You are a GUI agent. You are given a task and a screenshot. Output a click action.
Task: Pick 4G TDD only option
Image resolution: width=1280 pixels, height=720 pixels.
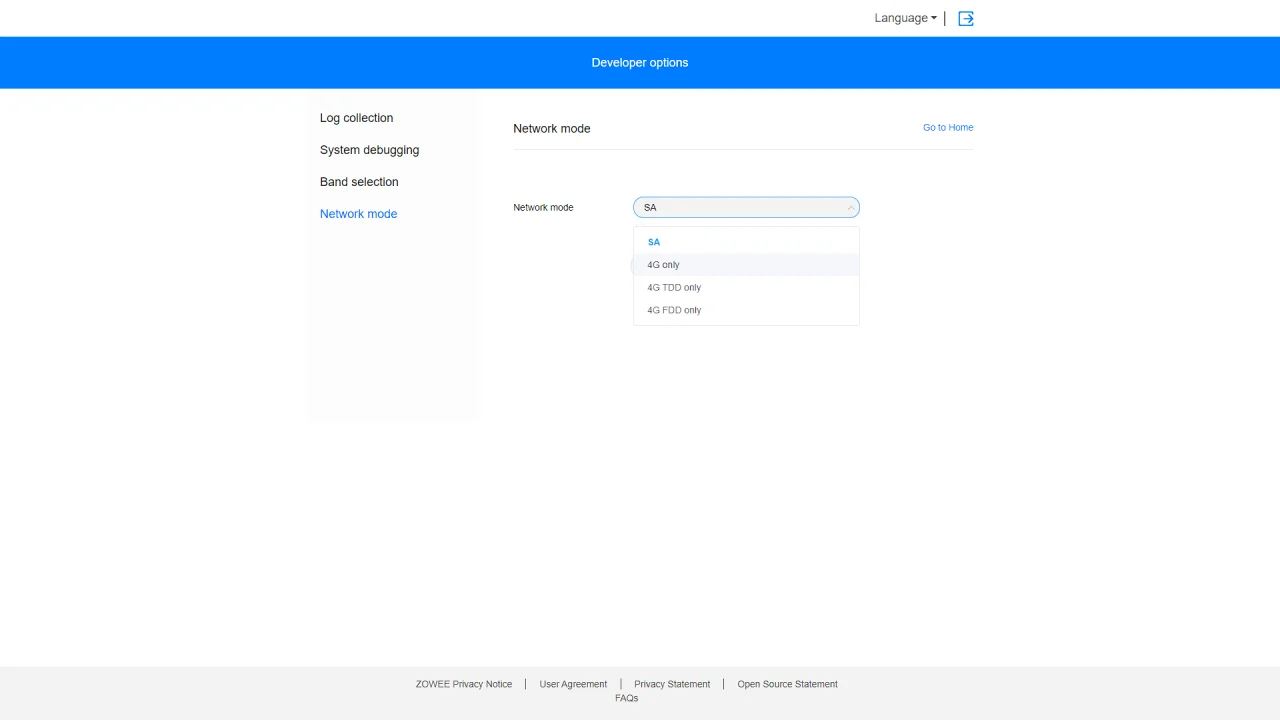point(746,288)
